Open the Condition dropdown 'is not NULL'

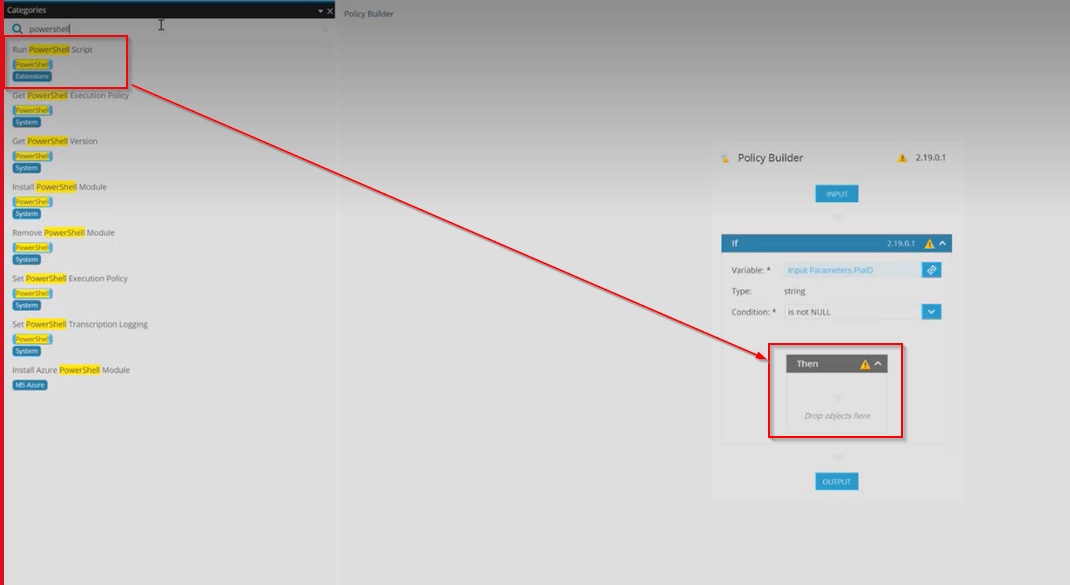click(x=852, y=312)
